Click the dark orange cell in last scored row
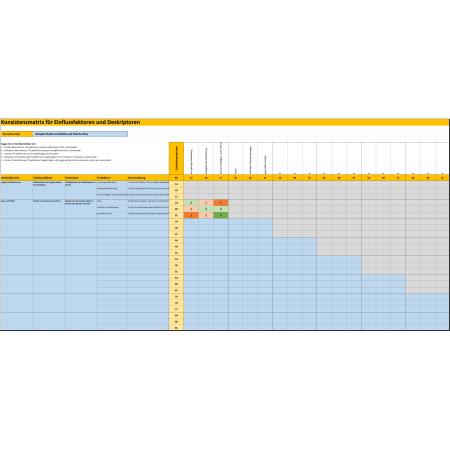The image size is (450, 450). coord(191,215)
